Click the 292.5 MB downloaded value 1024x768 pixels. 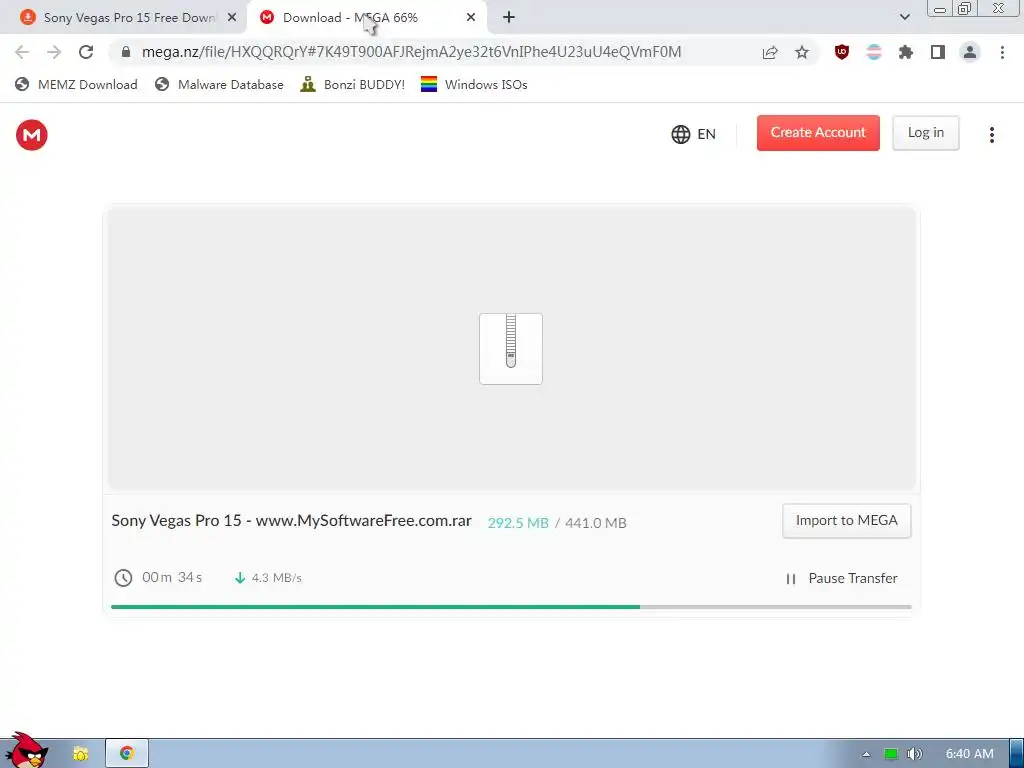coord(518,523)
